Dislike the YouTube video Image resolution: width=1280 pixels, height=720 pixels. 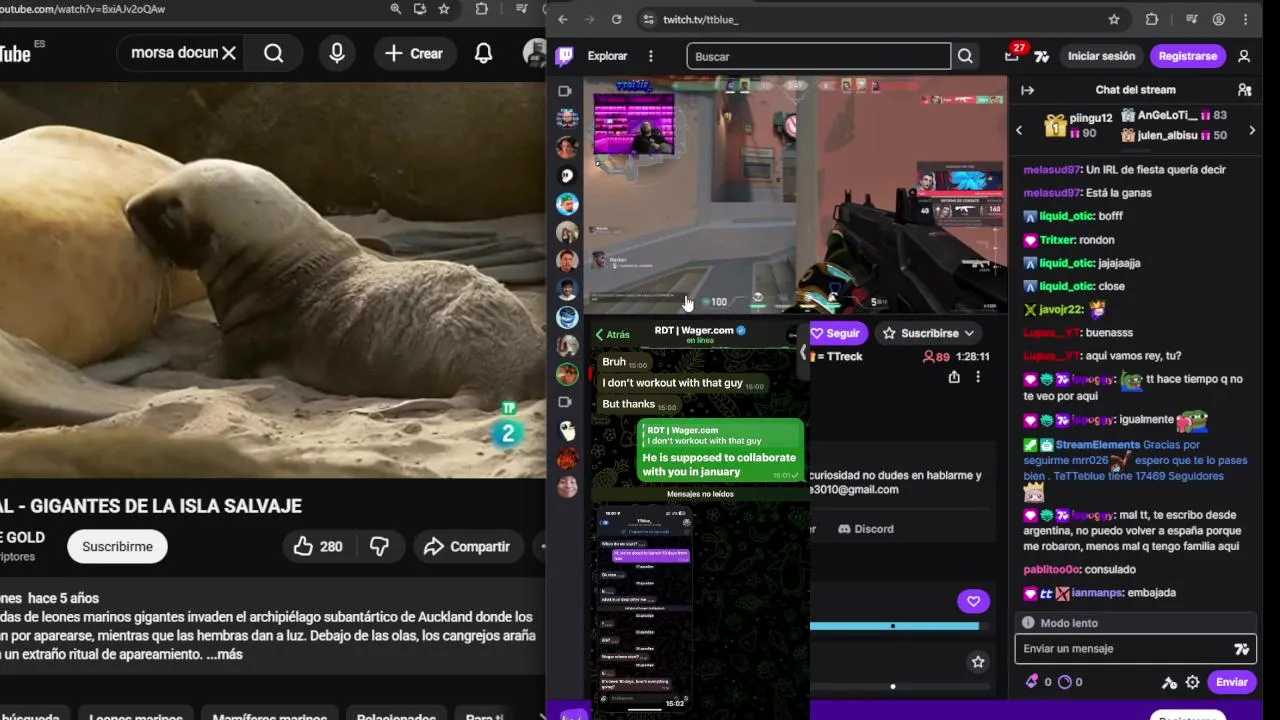coord(379,546)
